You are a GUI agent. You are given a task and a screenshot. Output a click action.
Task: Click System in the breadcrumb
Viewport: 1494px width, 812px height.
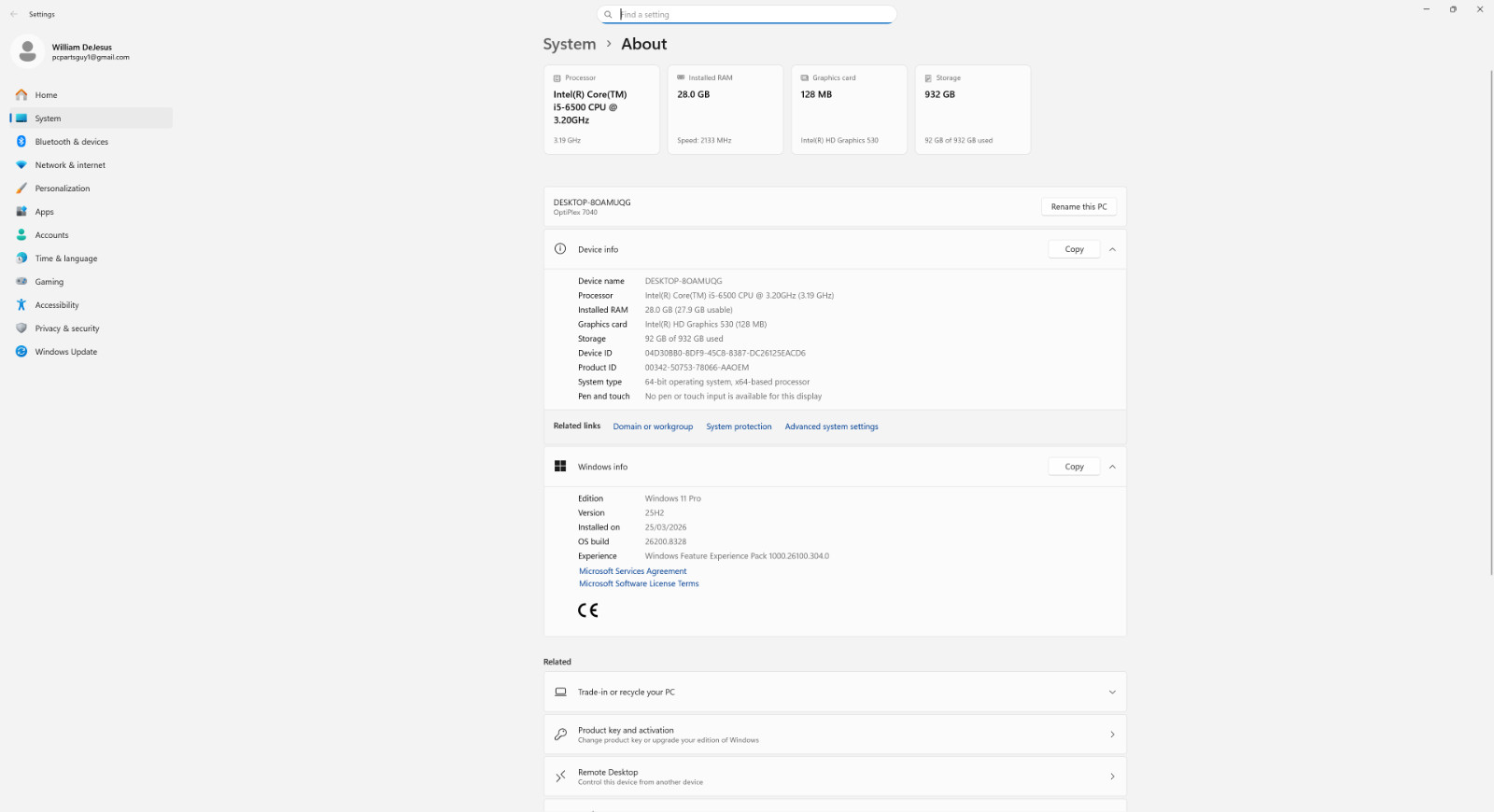point(570,44)
